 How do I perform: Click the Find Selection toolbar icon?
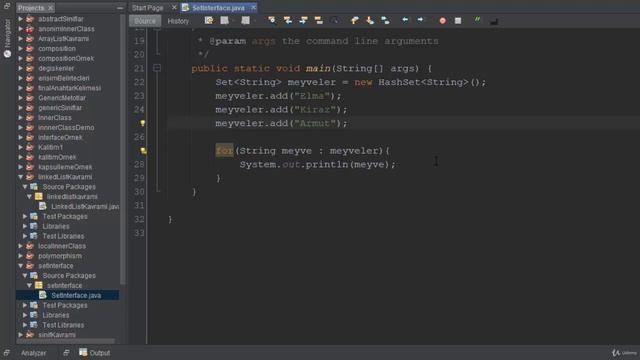271,20
